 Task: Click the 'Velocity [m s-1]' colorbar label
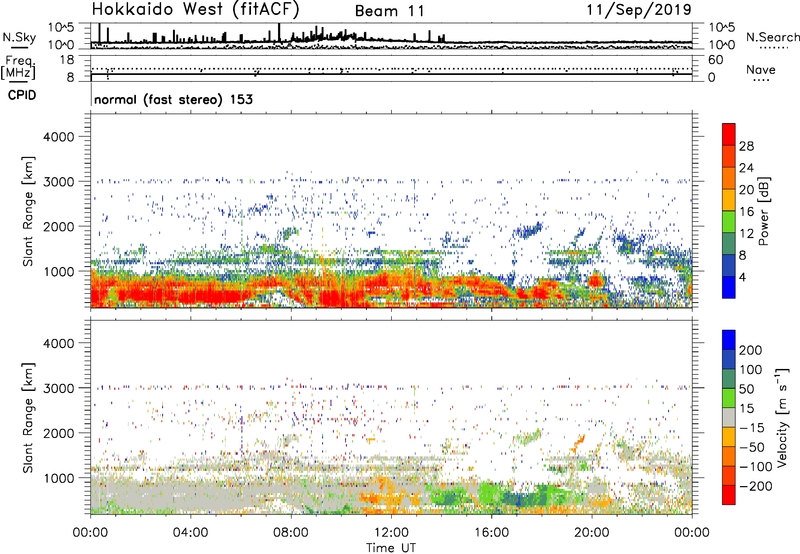point(782,417)
